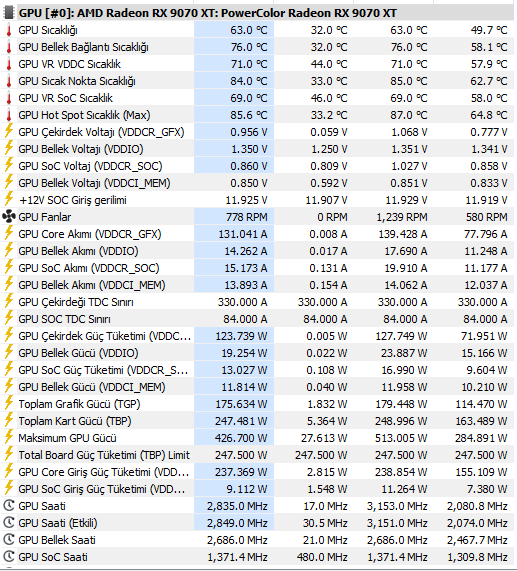Click thermometer icon for GPU VR SoC Sıcaklık
Screen dimensions: 517x571
(x=9, y=98)
